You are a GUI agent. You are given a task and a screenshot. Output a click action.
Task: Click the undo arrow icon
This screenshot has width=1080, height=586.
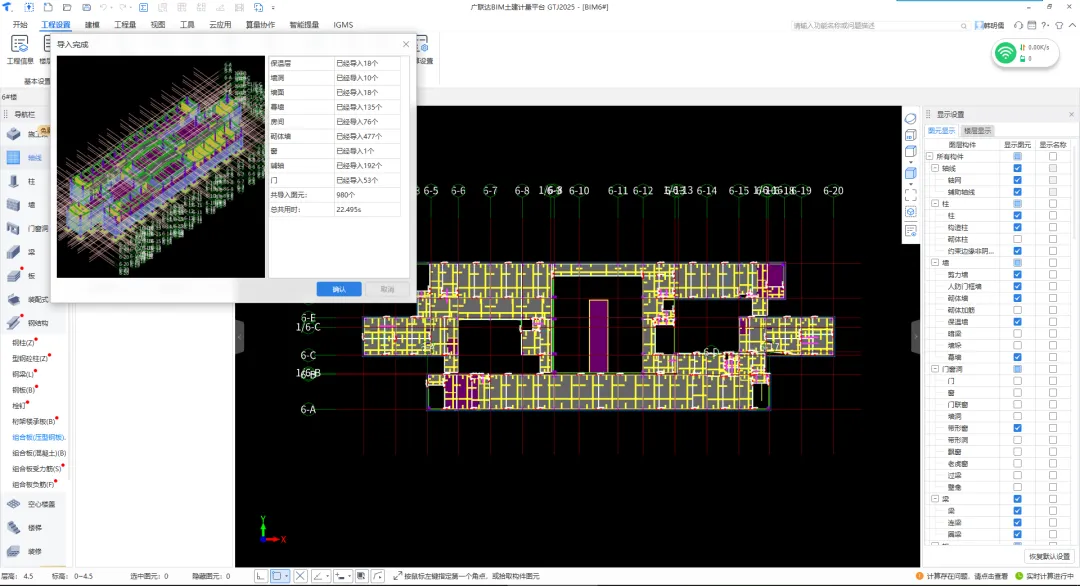(x=103, y=7)
